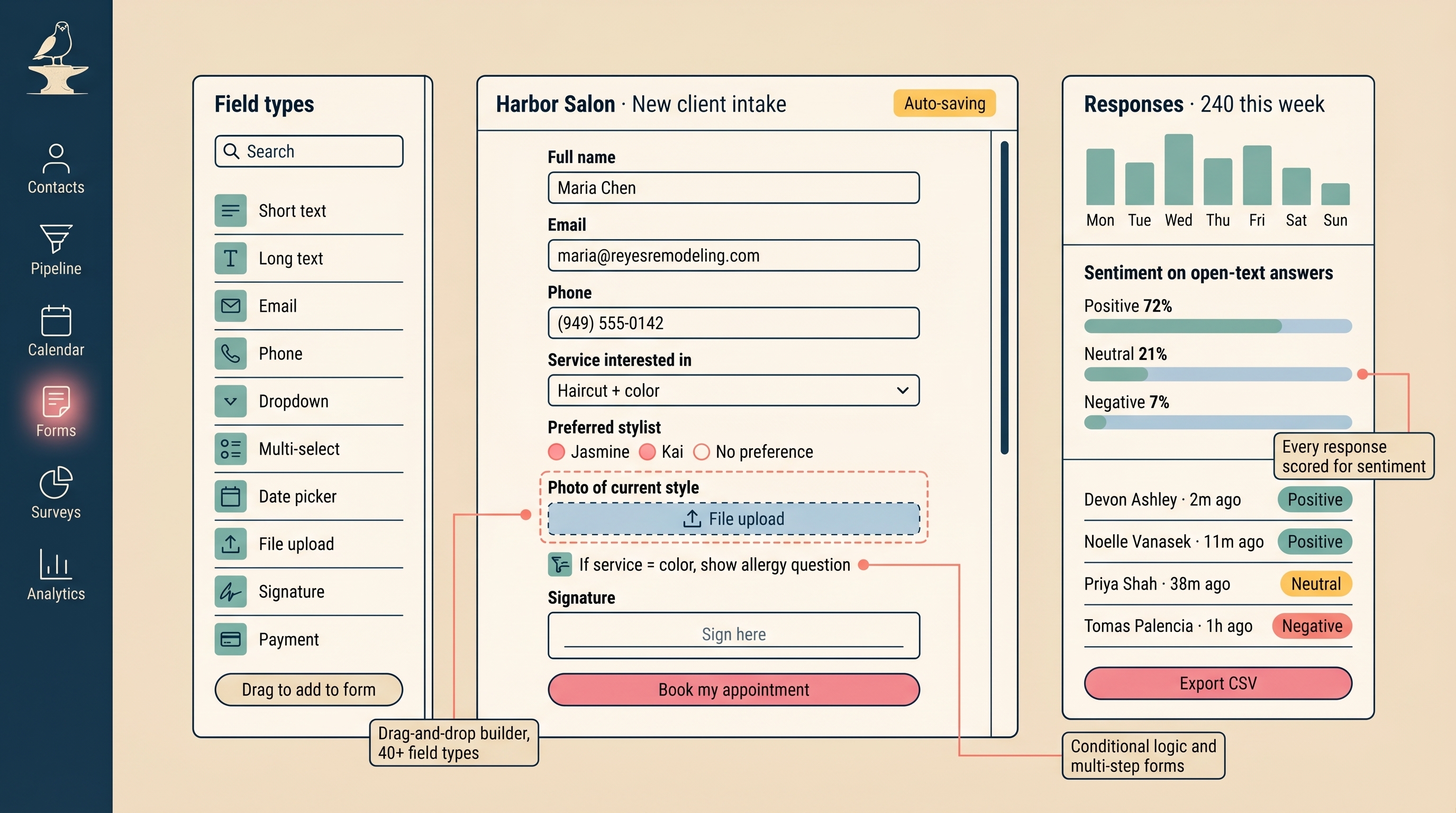Viewport: 1456px width, 813px height.
Task: Open Tomas Palencia's Negative tag
Action: (x=1312, y=626)
